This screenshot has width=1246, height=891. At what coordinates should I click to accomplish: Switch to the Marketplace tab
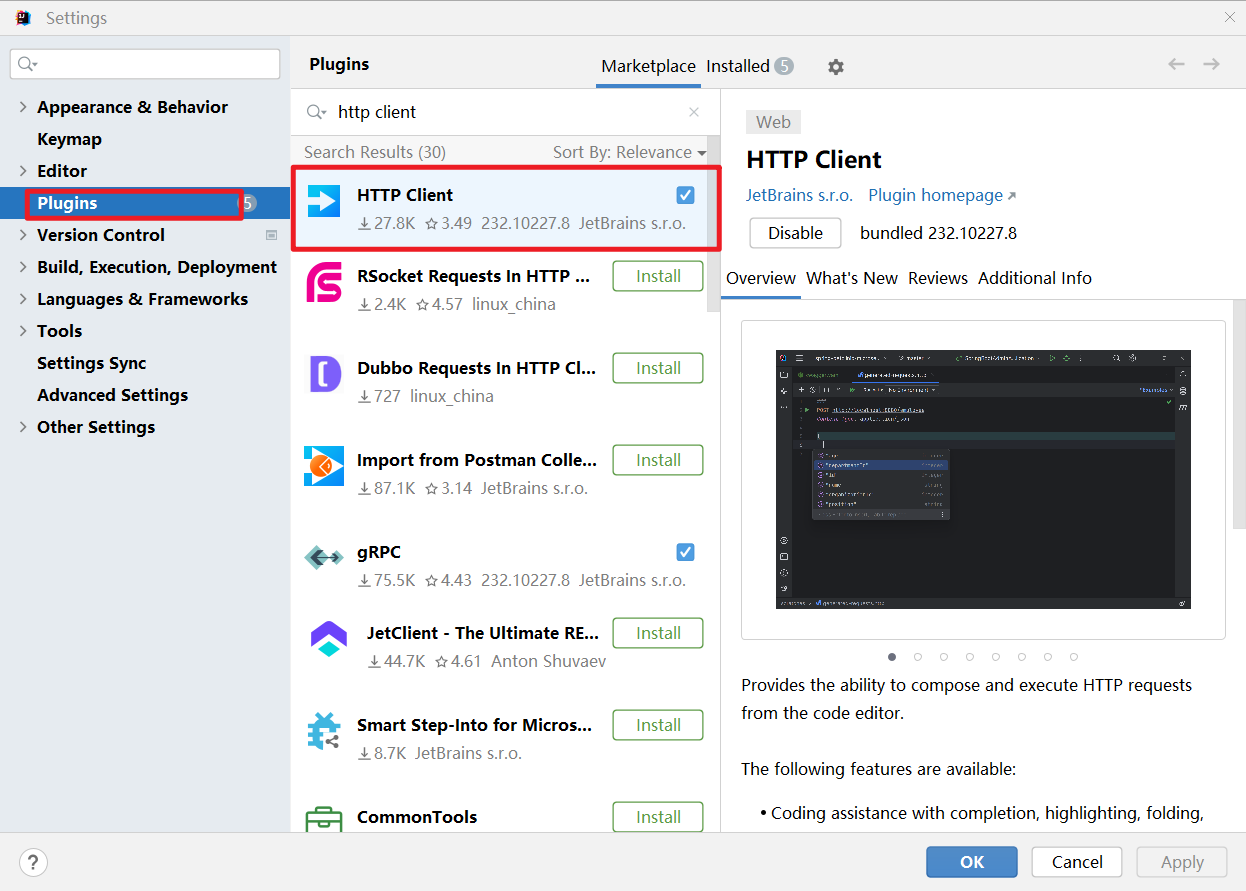click(x=648, y=66)
